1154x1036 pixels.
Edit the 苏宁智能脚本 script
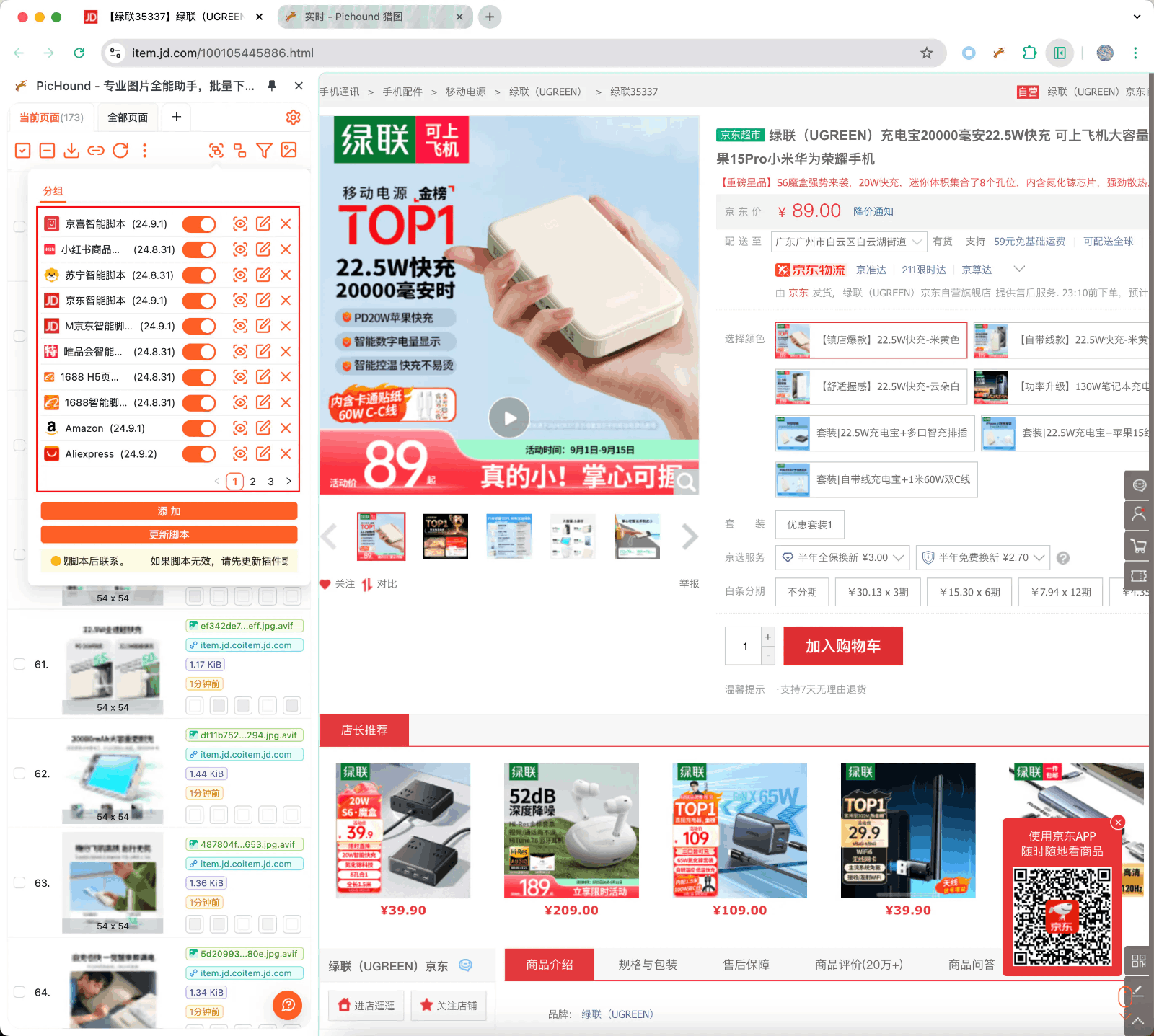point(263,275)
